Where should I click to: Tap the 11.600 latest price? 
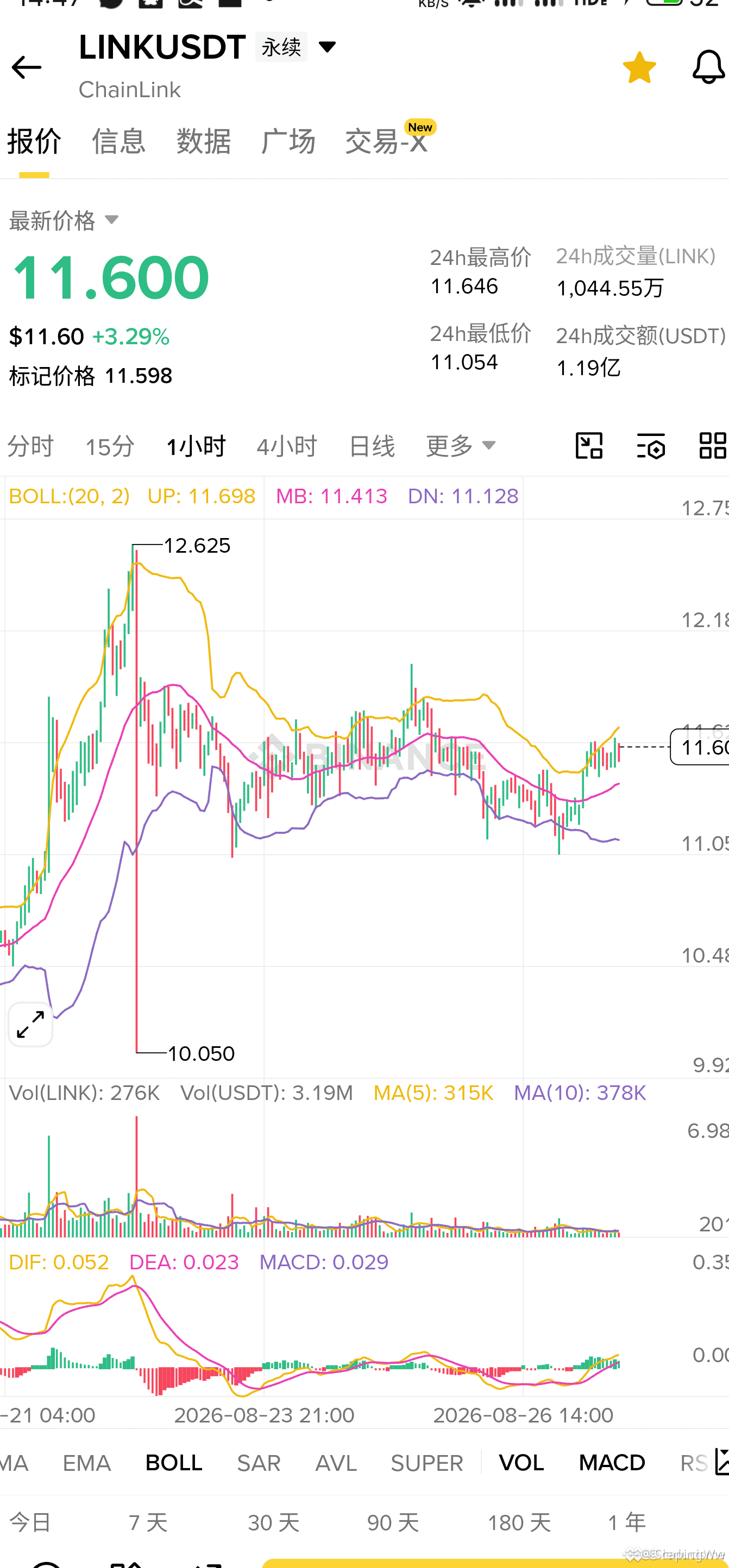pyautogui.click(x=110, y=277)
